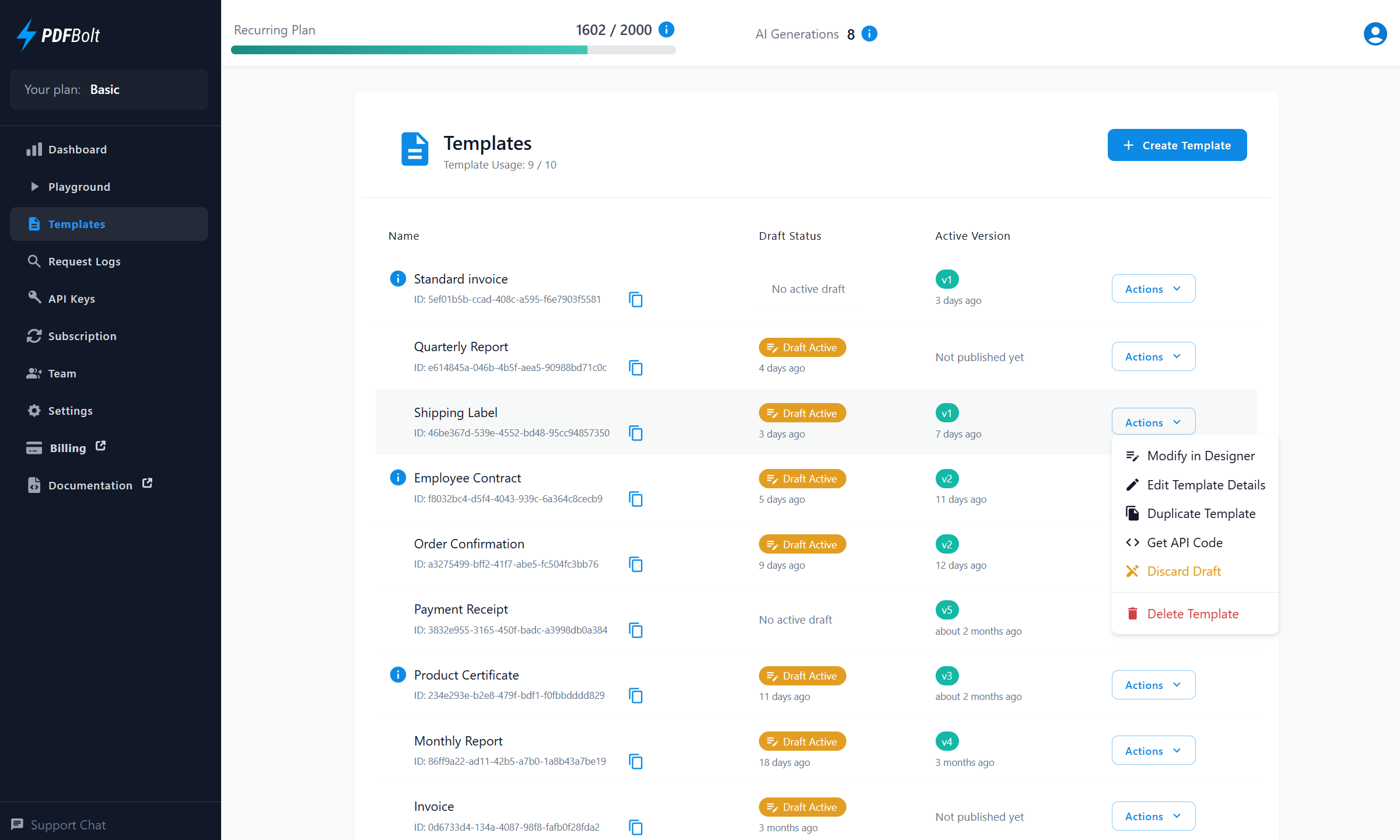The height and width of the screenshot is (840, 1400).
Task: Select Duplicate Template from the menu
Action: coord(1200,513)
